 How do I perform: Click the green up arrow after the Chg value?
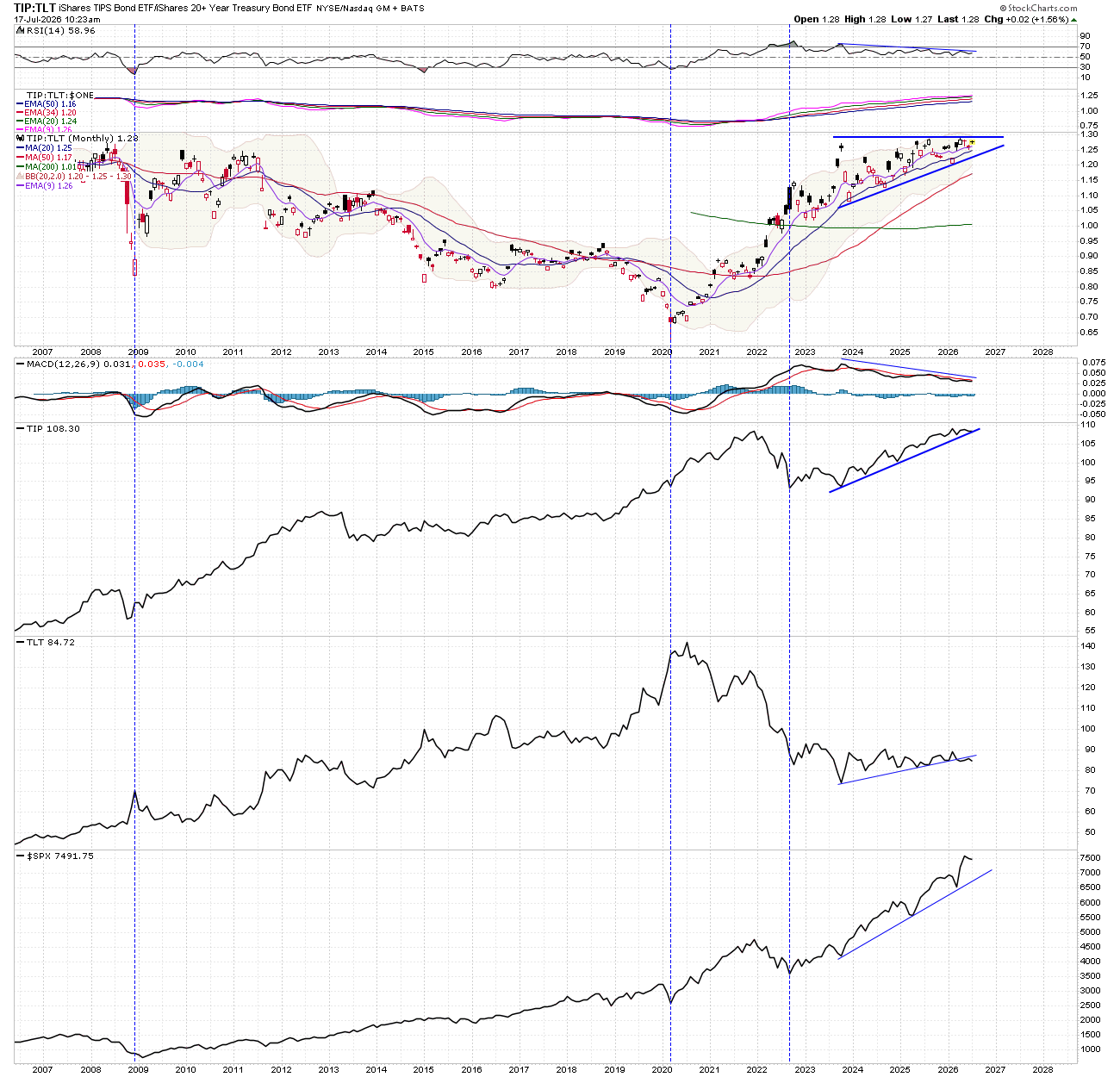click(1073, 19)
